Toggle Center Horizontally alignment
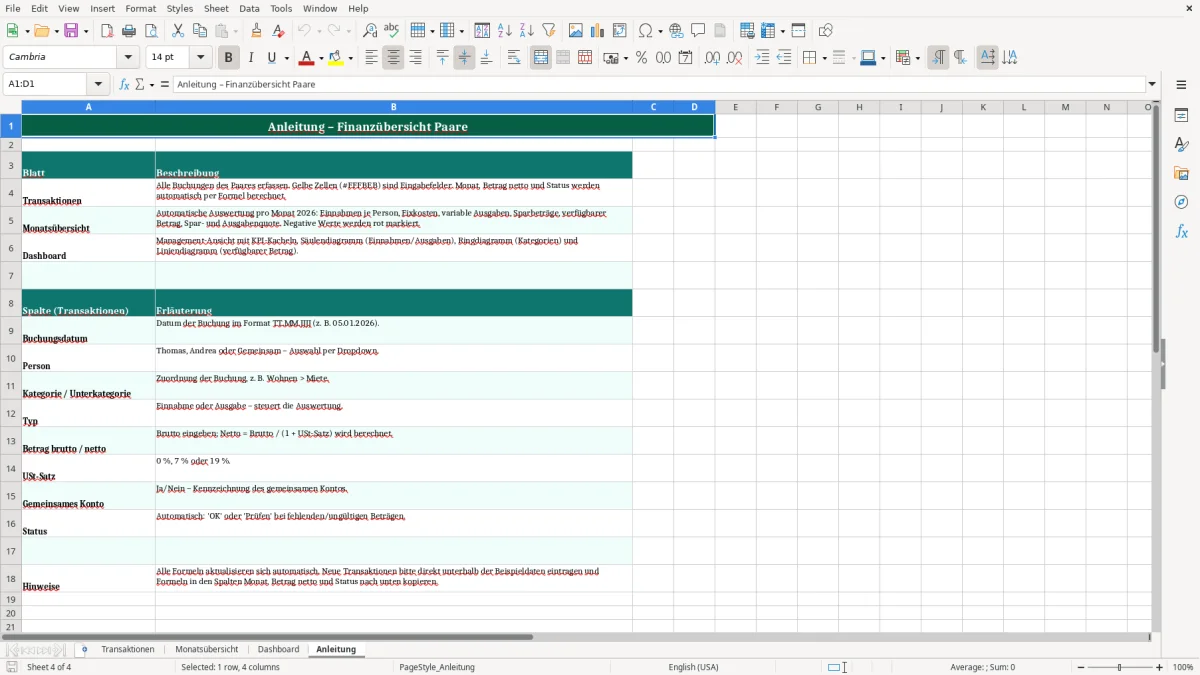The width and height of the screenshot is (1200, 675). 393,58
